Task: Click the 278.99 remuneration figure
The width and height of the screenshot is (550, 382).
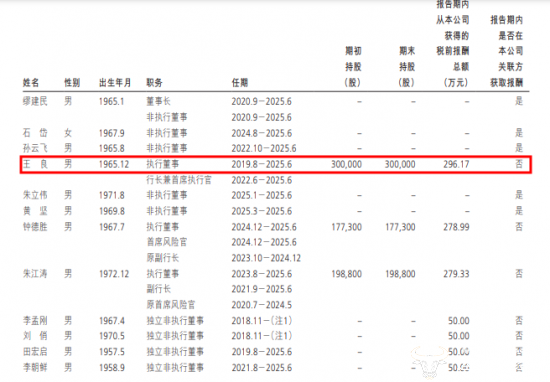Action: 456,227
